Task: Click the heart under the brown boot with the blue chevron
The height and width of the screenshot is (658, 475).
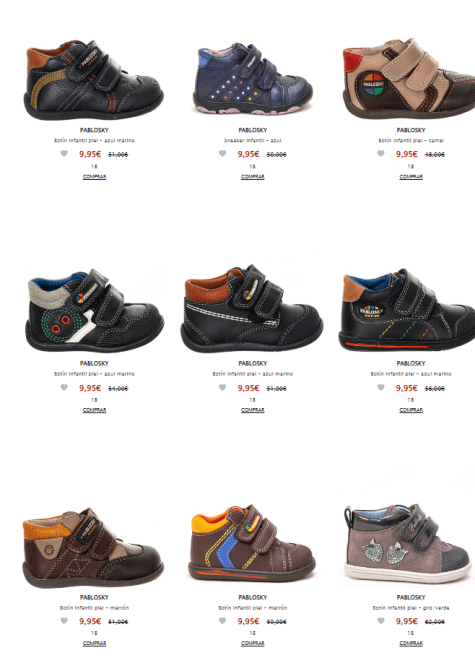Action: 222,621
